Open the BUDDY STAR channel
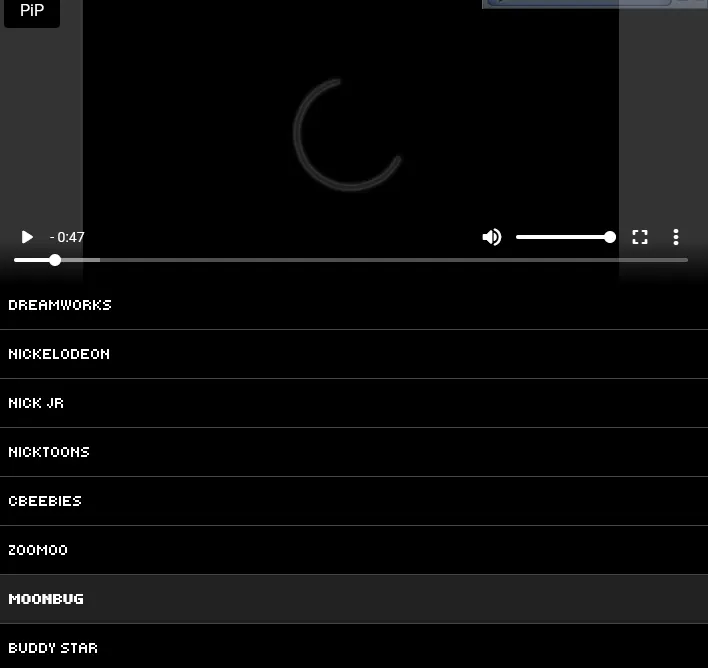This screenshot has height=668, width=708. [x=354, y=646]
